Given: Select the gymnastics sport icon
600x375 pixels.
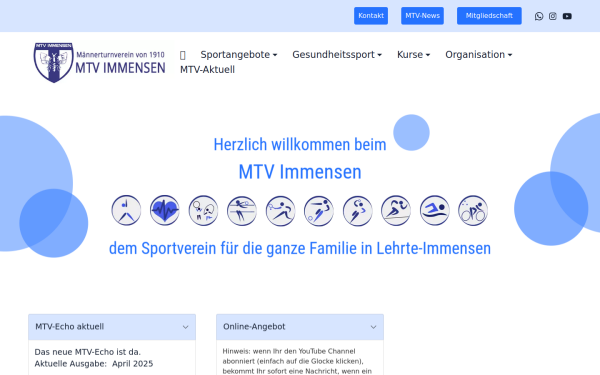Looking at the screenshot, I should 126,210.
